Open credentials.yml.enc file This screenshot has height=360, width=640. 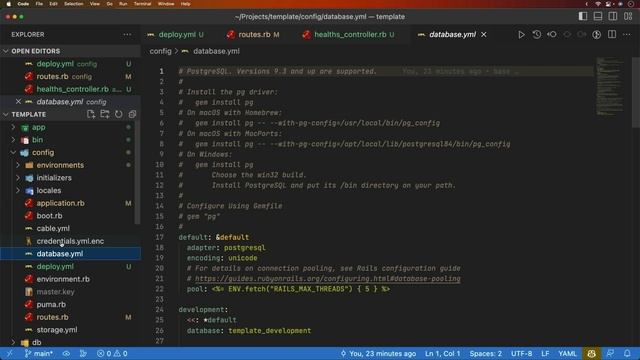(70, 241)
